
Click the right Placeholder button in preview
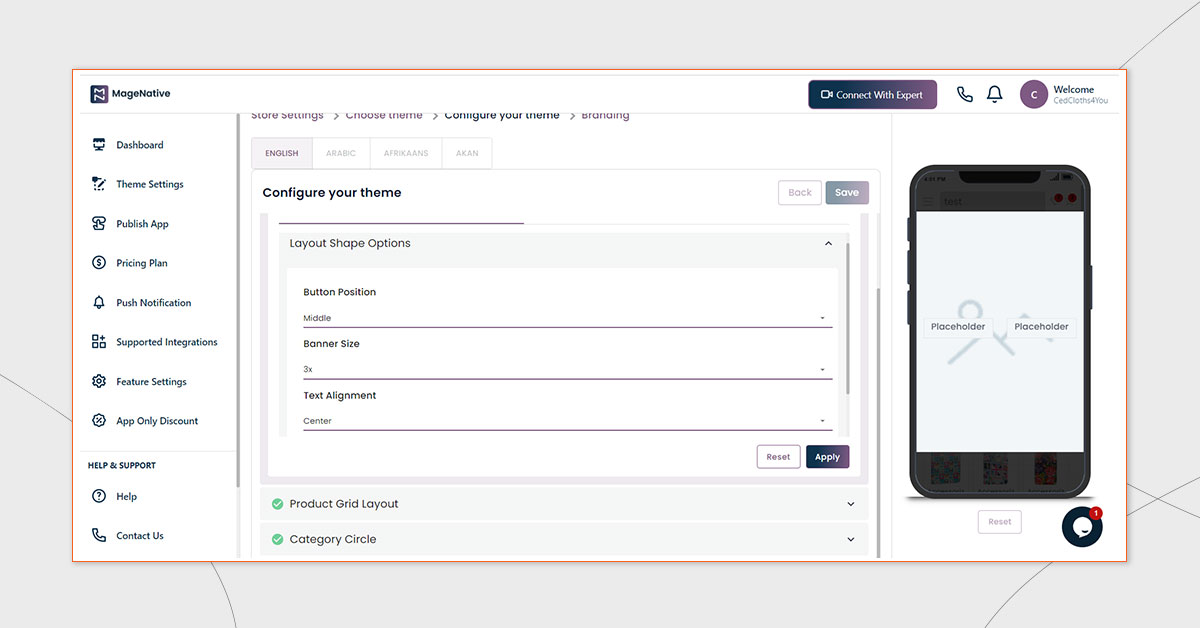tap(1042, 327)
